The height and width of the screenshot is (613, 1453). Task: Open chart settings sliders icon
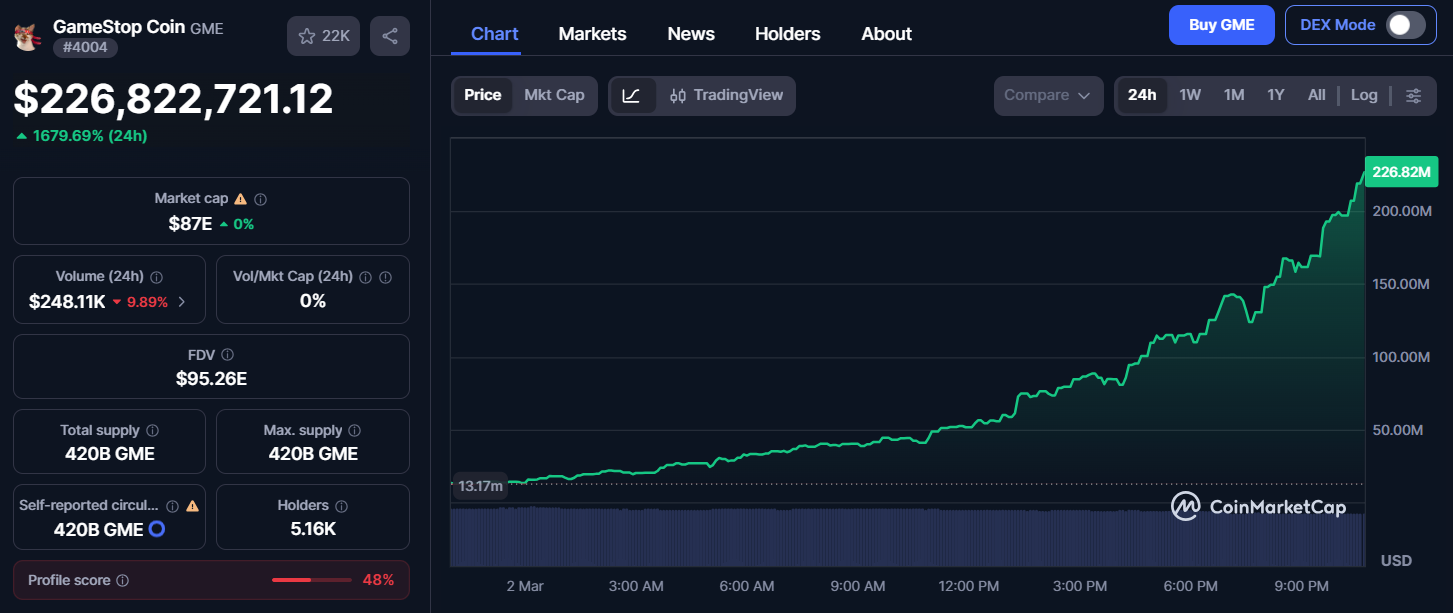[1413, 96]
